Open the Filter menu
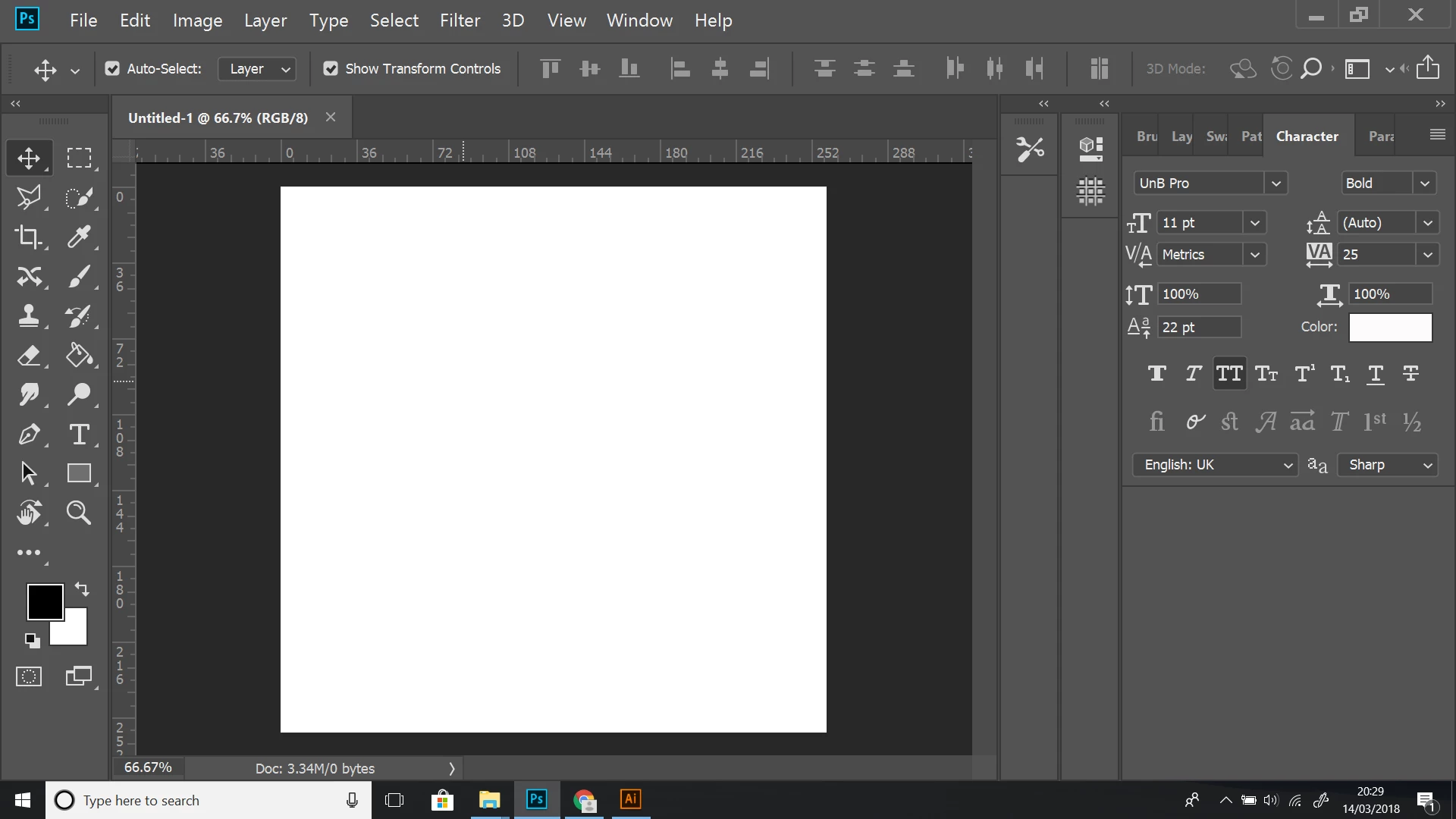1456x819 pixels. click(x=460, y=20)
